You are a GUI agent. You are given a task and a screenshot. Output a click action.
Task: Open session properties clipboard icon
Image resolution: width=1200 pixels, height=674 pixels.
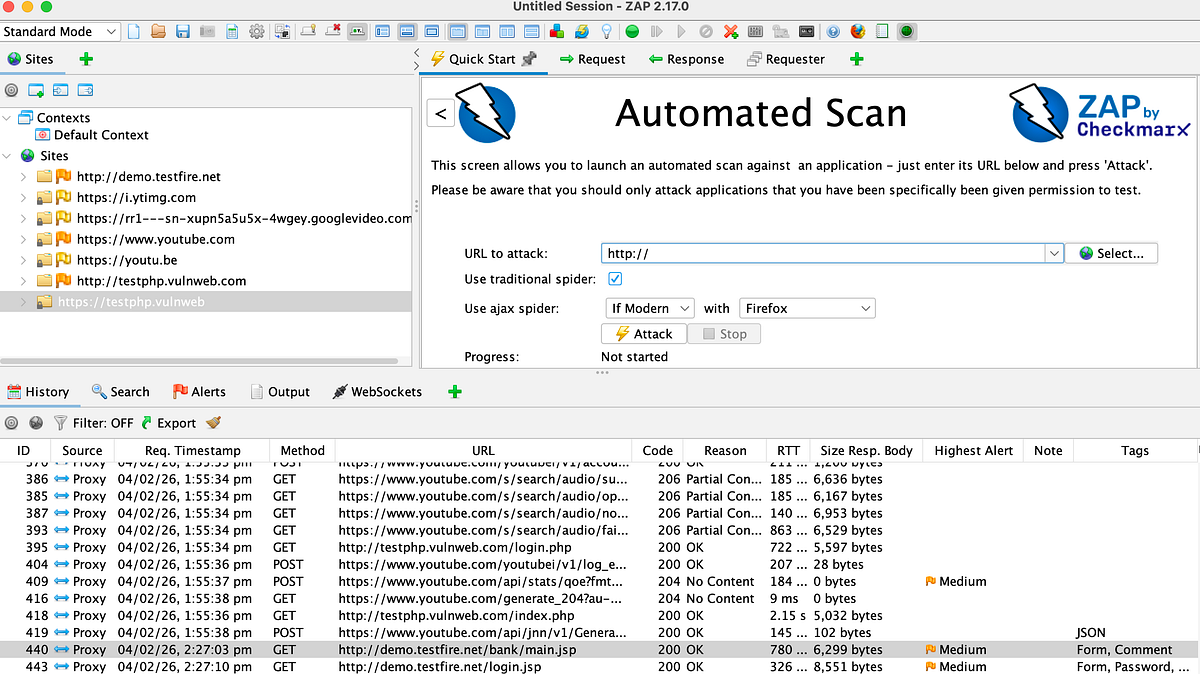pos(232,32)
